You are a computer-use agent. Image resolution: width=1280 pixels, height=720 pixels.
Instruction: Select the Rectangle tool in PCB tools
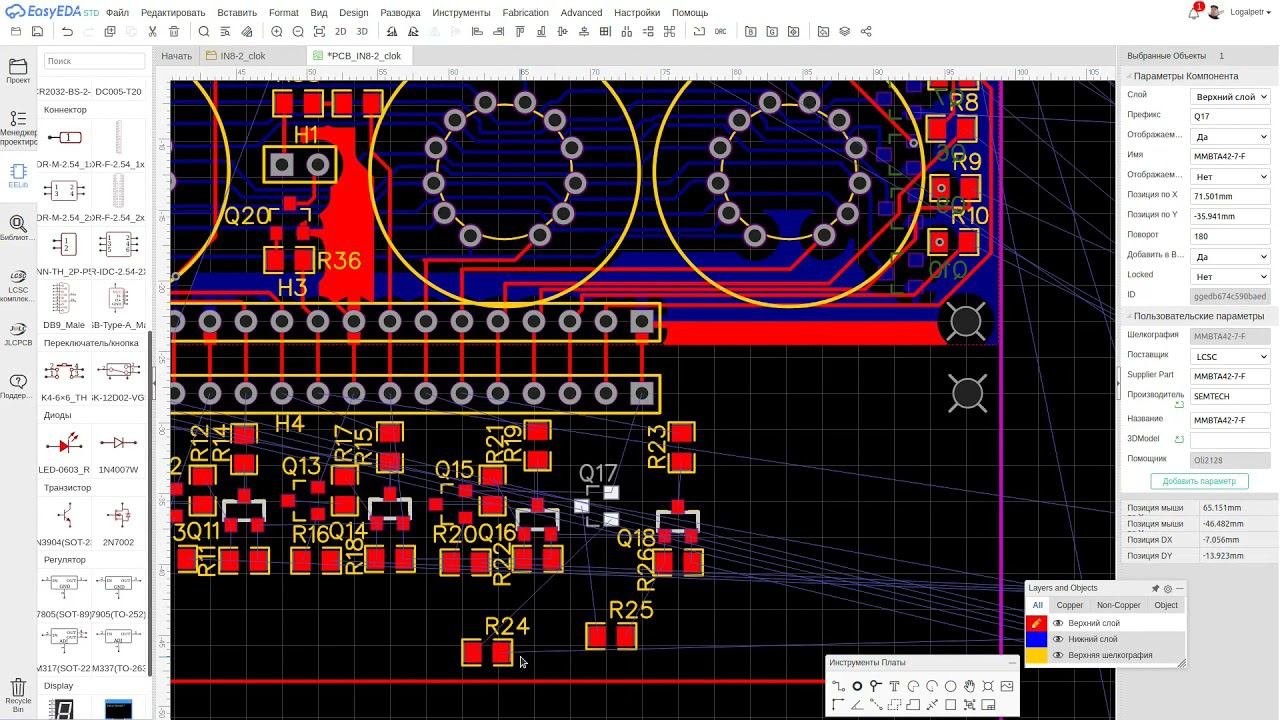(950, 705)
